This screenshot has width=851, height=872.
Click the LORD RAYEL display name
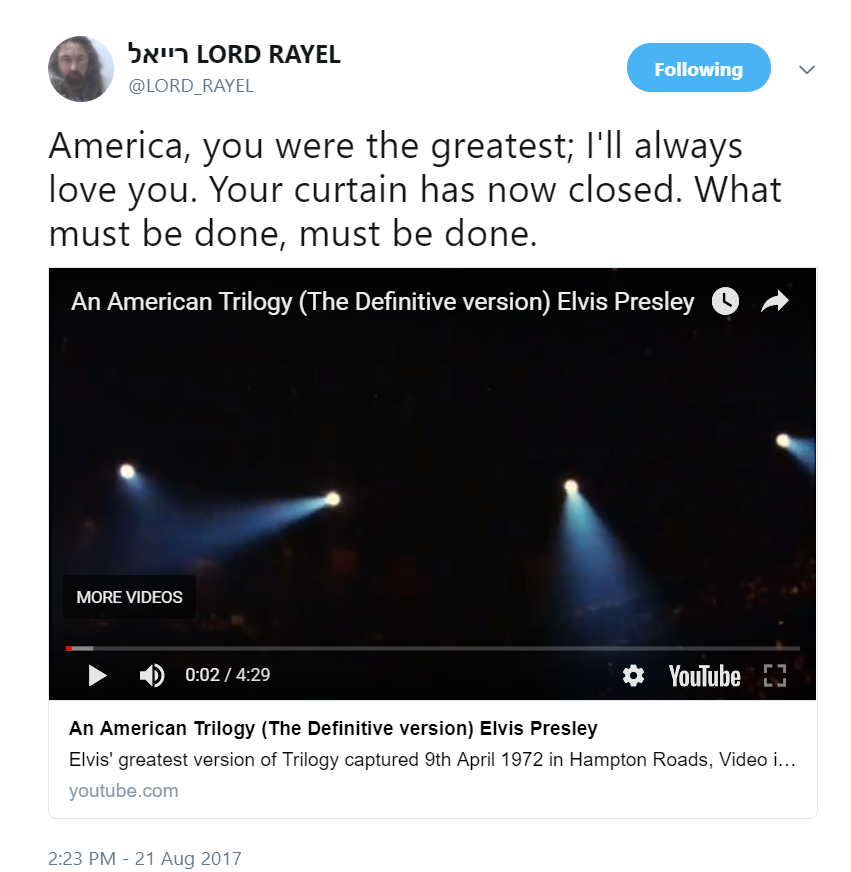234,54
